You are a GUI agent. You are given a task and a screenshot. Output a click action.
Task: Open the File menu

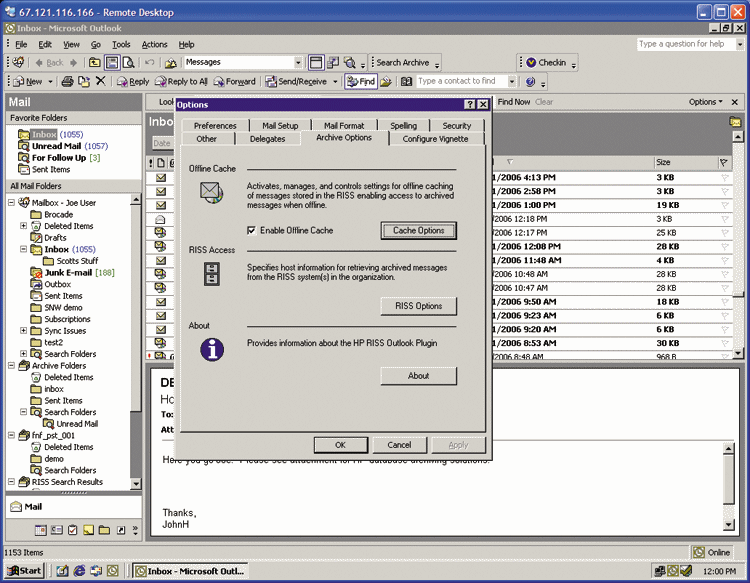point(21,44)
